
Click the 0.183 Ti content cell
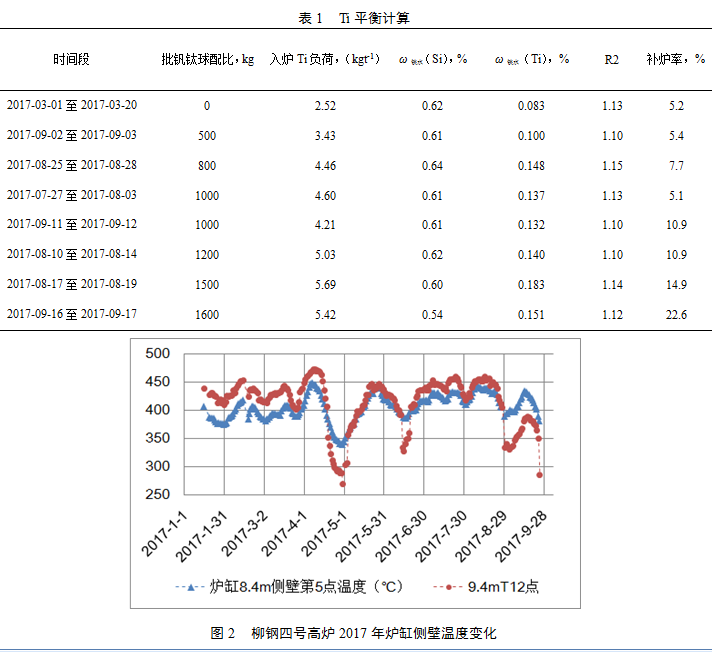point(532,285)
